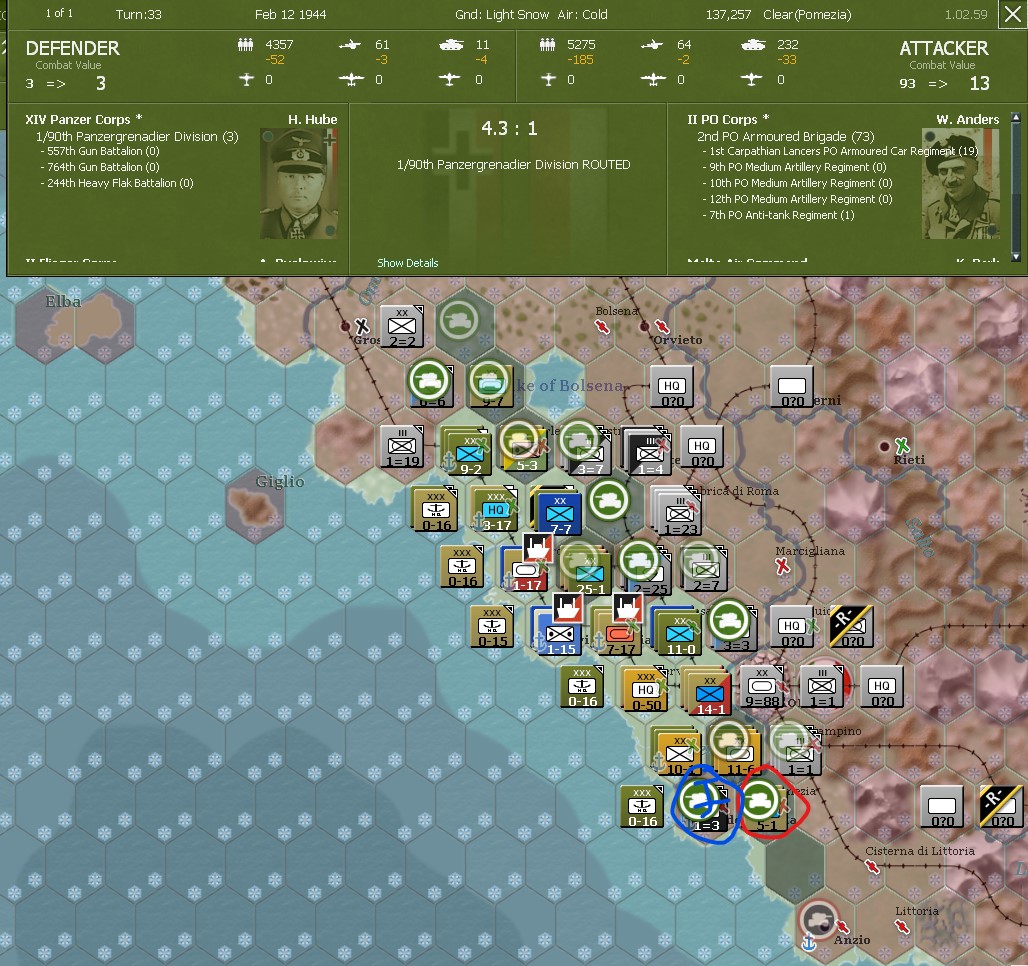
Task: Click the tank marker above 7-7 stack's right
Action: tap(608, 500)
